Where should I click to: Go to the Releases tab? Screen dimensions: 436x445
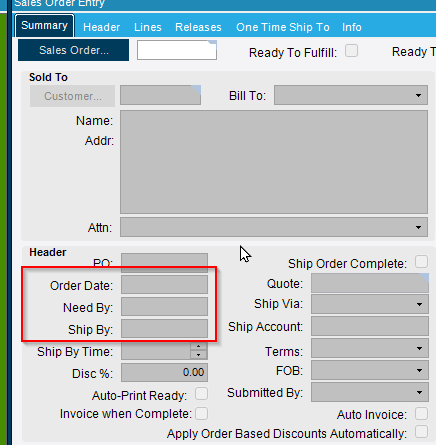coord(198,27)
